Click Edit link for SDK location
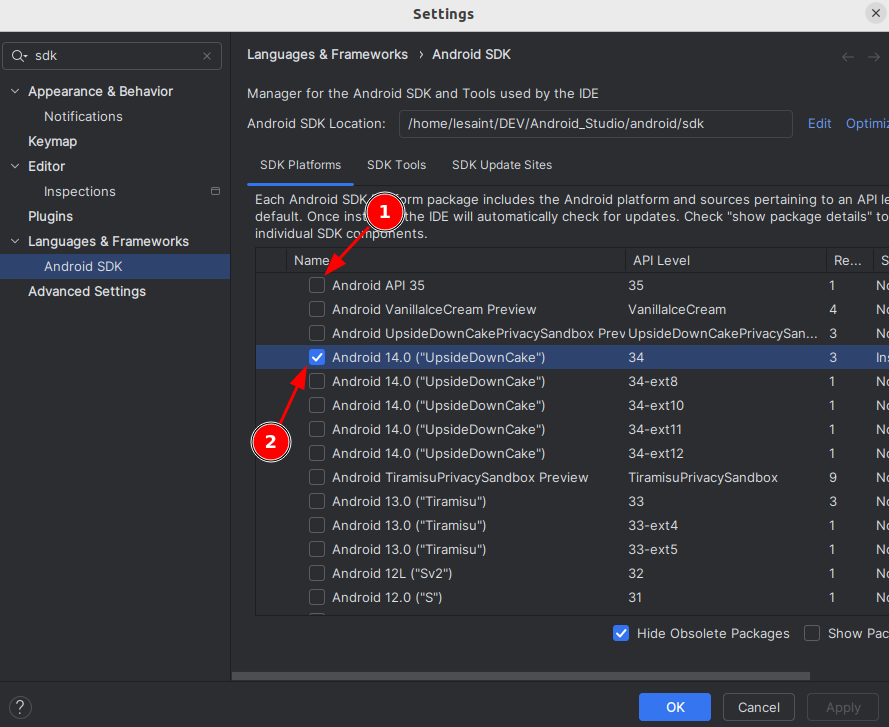889x727 pixels. tap(819, 124)
